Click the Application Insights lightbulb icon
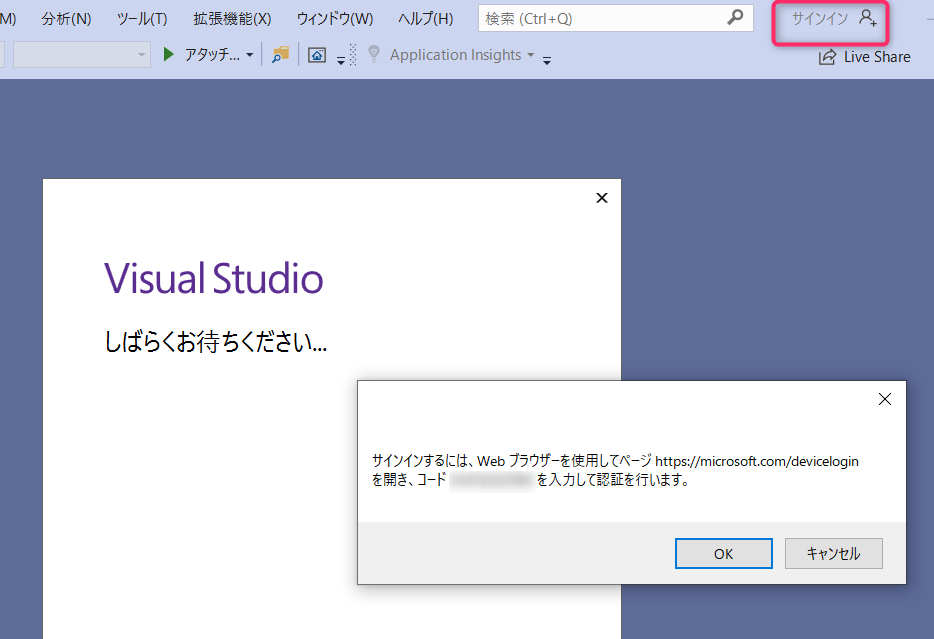Screen dimensions: 934x639 click(x=374, y=54)
